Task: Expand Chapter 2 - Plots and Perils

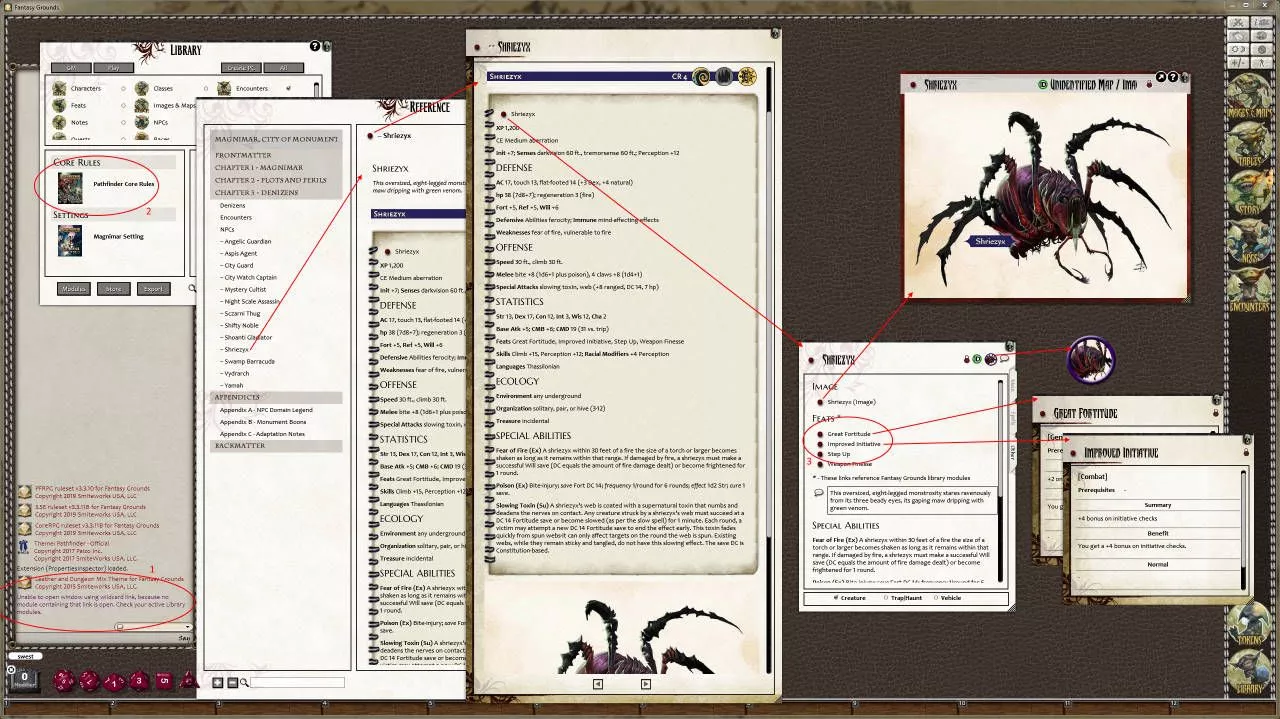Action: (270, 180)
